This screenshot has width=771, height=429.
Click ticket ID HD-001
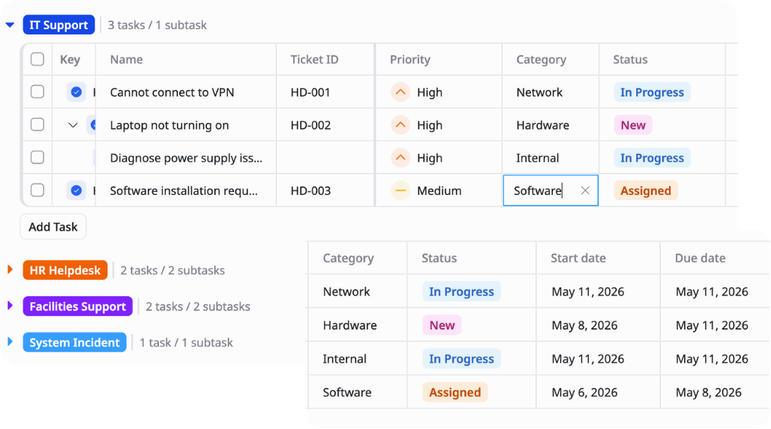click(x=310, y=92)
